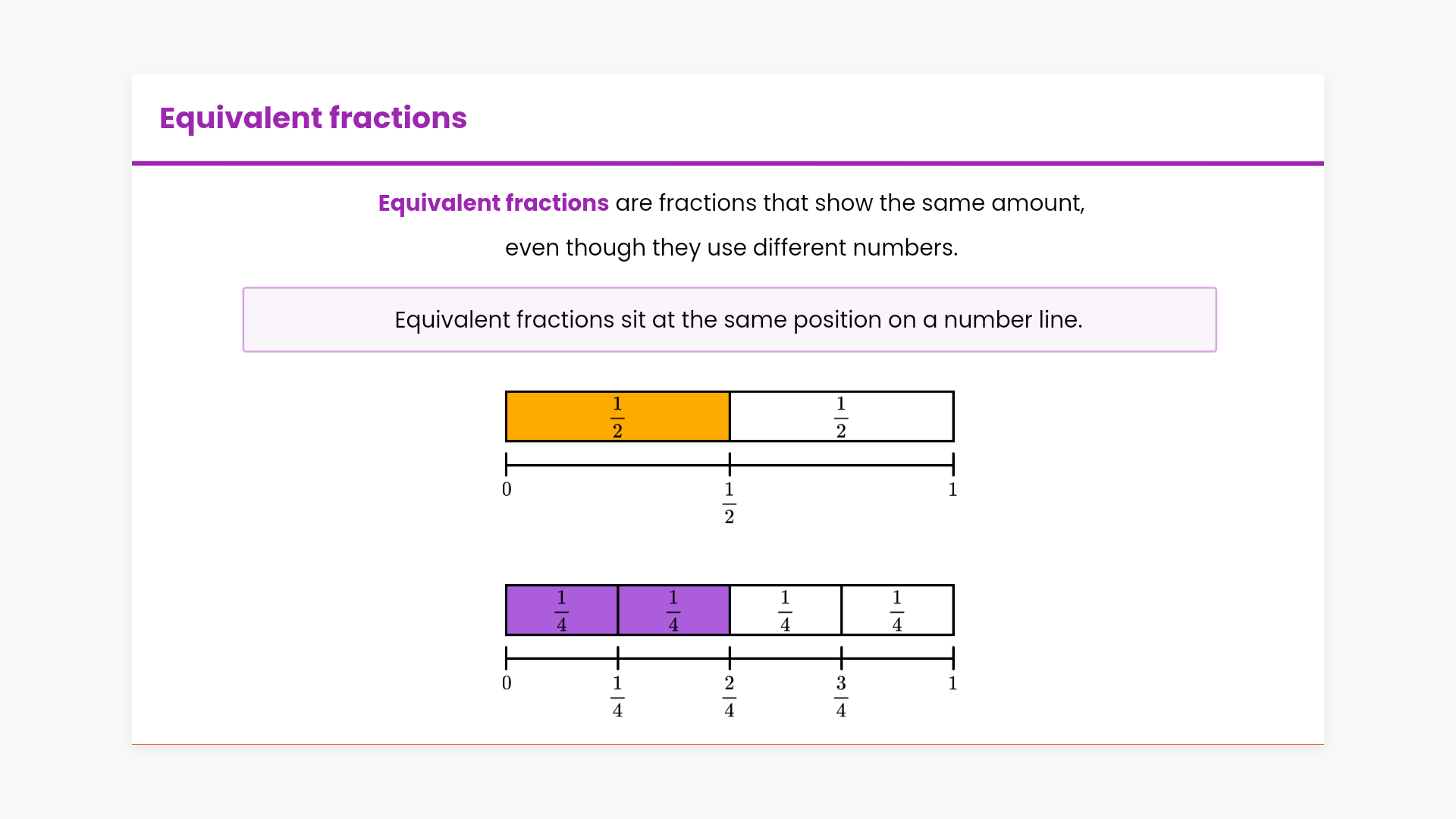Click the 0 label on the lower number line

507,683
